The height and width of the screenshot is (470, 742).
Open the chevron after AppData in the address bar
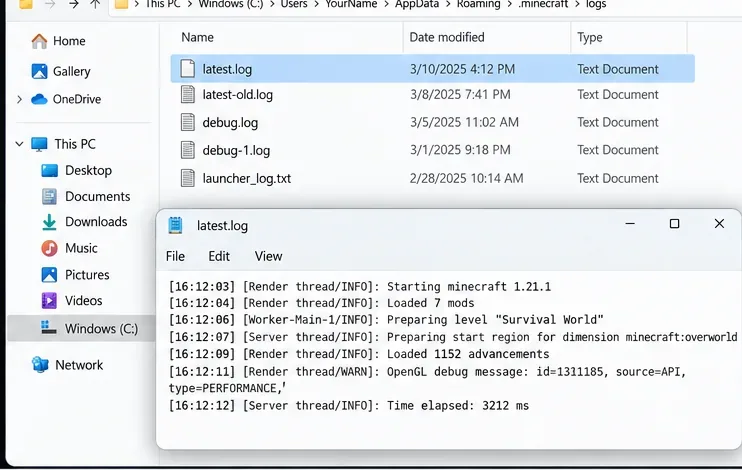pos(448,4)
